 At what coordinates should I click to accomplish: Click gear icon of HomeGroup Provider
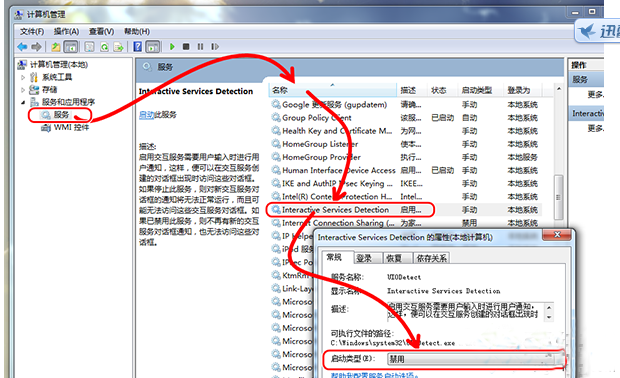tap(276, 157)
